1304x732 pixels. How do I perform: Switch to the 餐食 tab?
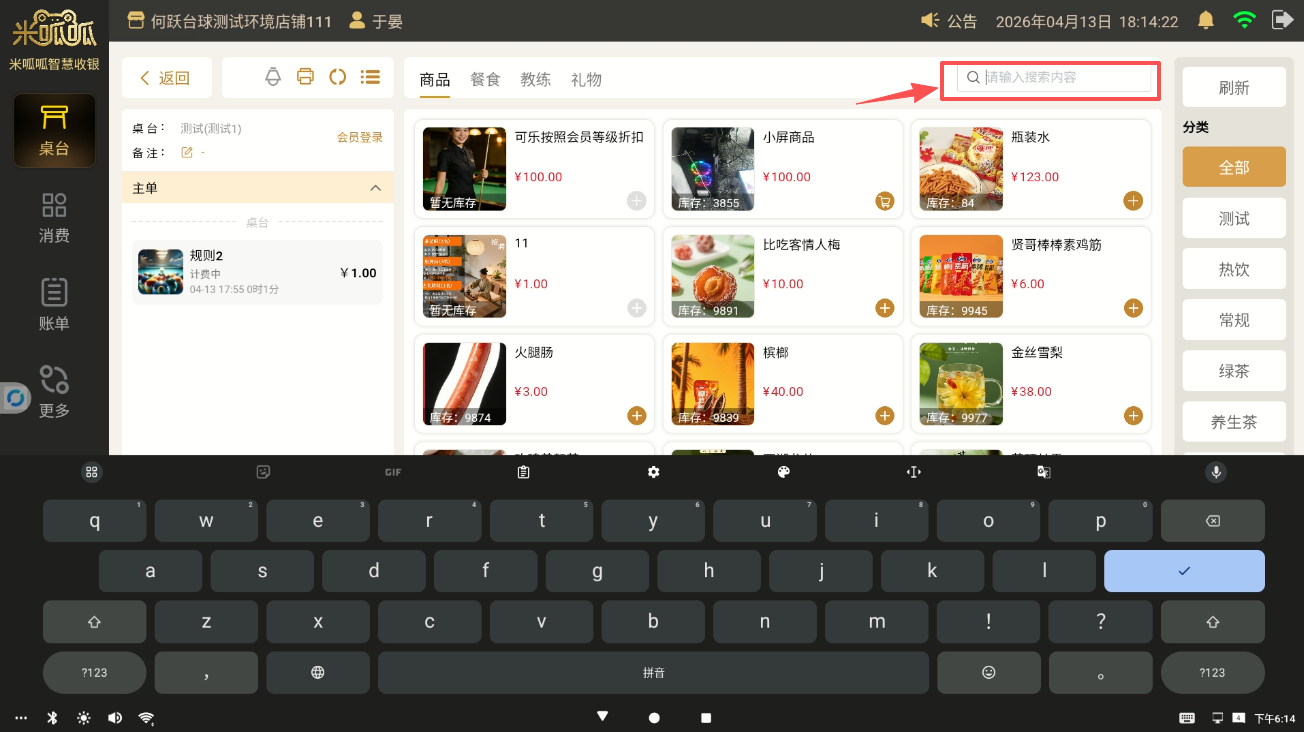(485, 80)
